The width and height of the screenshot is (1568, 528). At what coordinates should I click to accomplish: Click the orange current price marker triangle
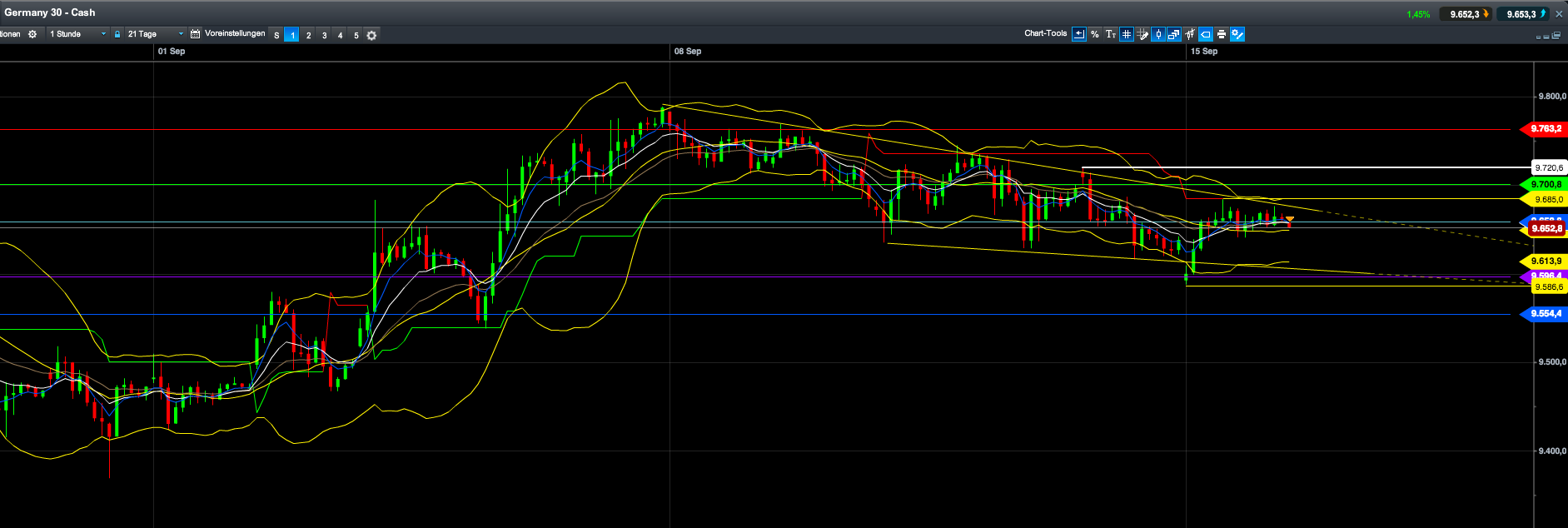tap(1289, 219)
